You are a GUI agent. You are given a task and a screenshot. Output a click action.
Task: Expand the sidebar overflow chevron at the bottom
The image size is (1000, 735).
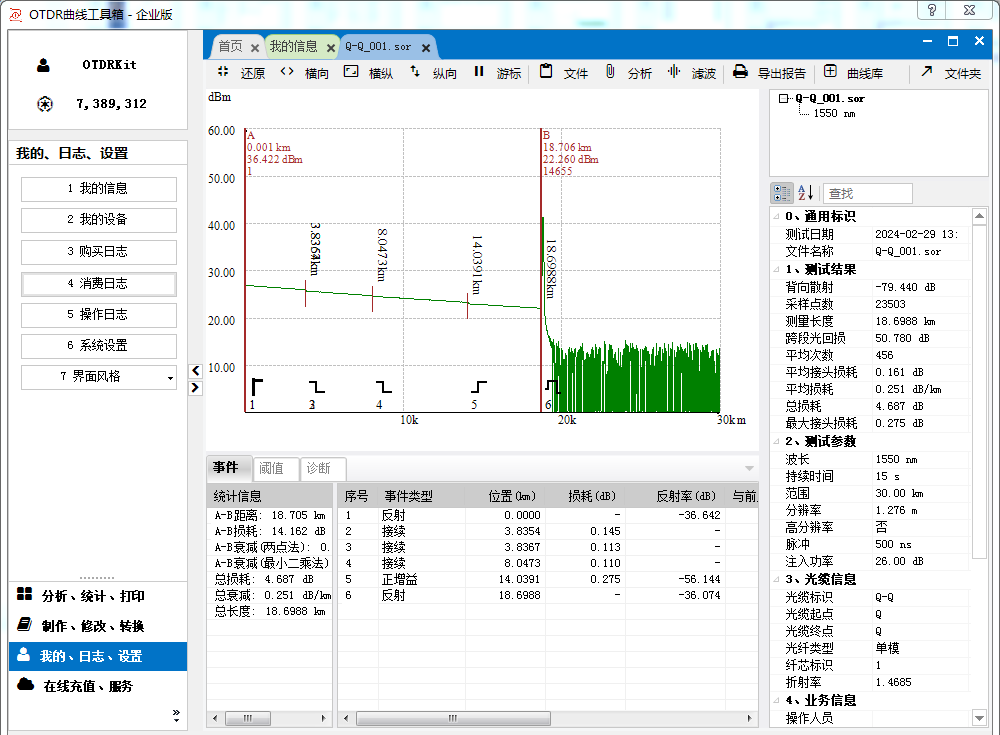click(x=176, y=714)
